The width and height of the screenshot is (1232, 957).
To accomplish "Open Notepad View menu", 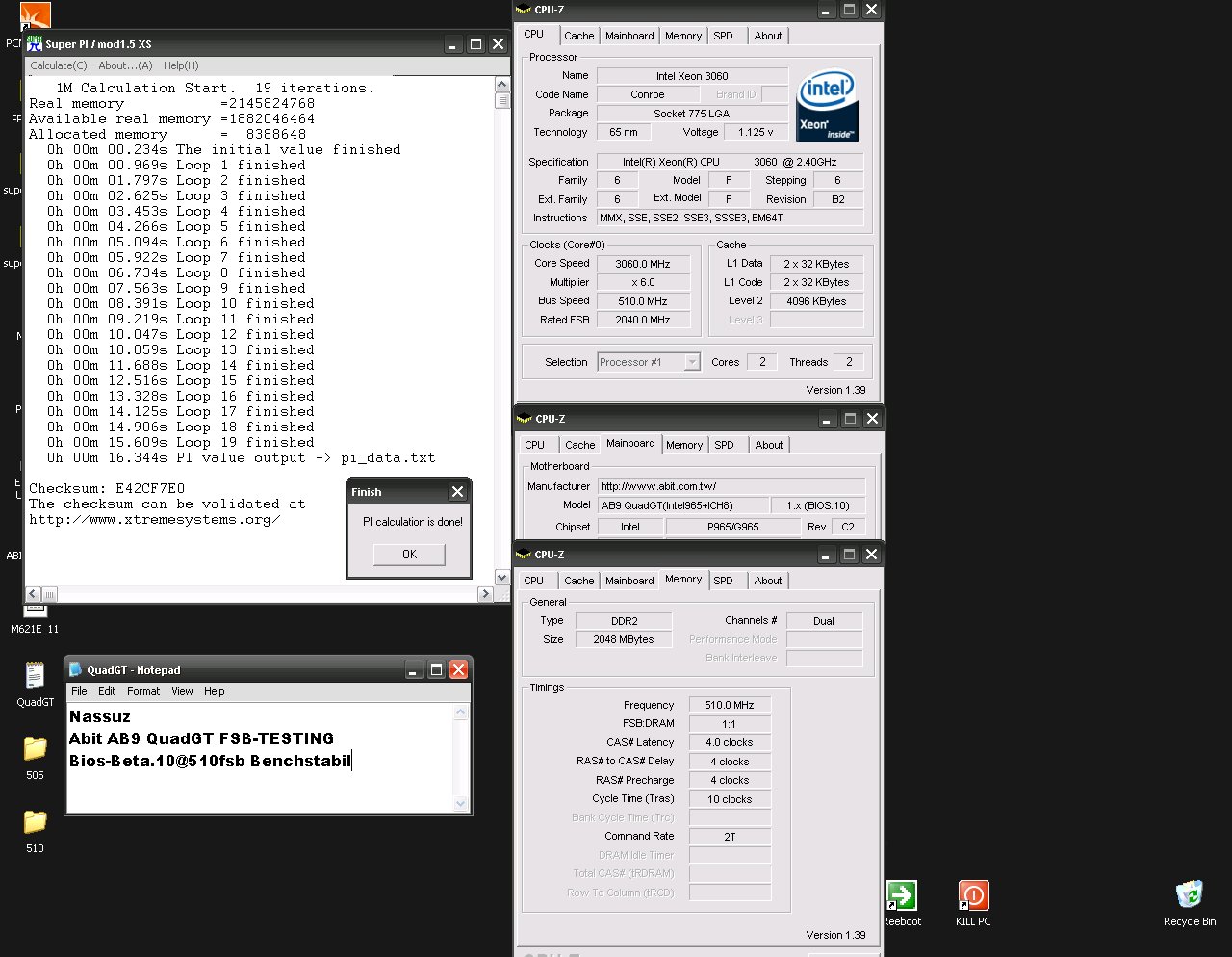I will [x=182, y=691].
